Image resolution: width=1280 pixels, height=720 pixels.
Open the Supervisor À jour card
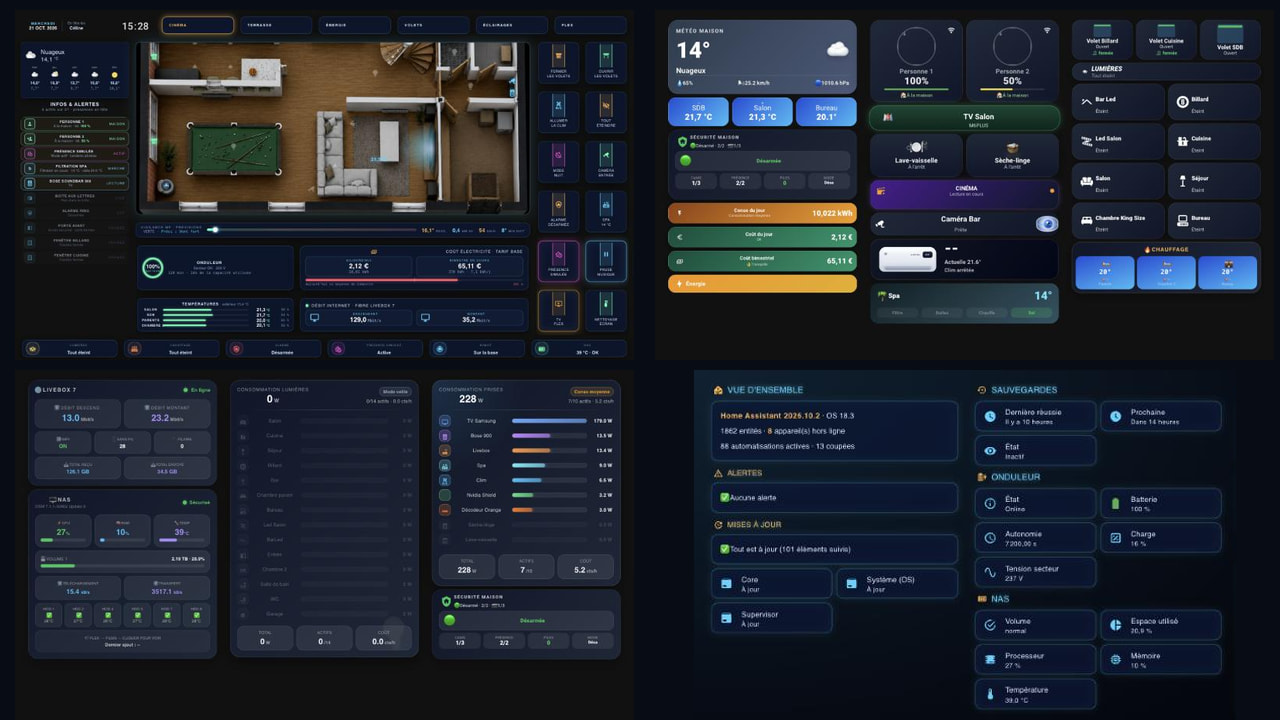771,618
